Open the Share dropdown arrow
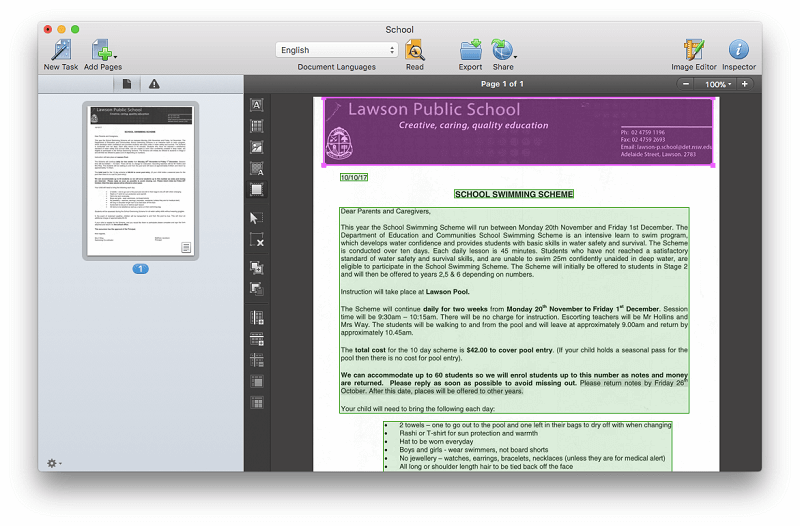 click(x=516, y=57)
